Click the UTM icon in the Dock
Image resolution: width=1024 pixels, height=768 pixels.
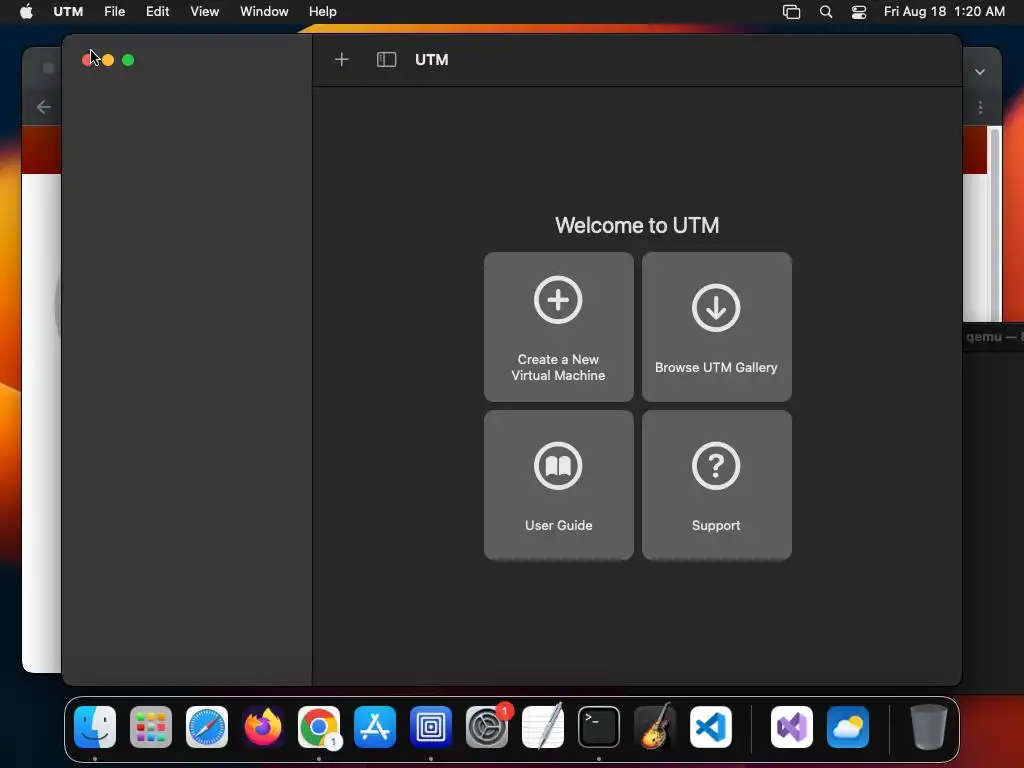click(431, 727)
